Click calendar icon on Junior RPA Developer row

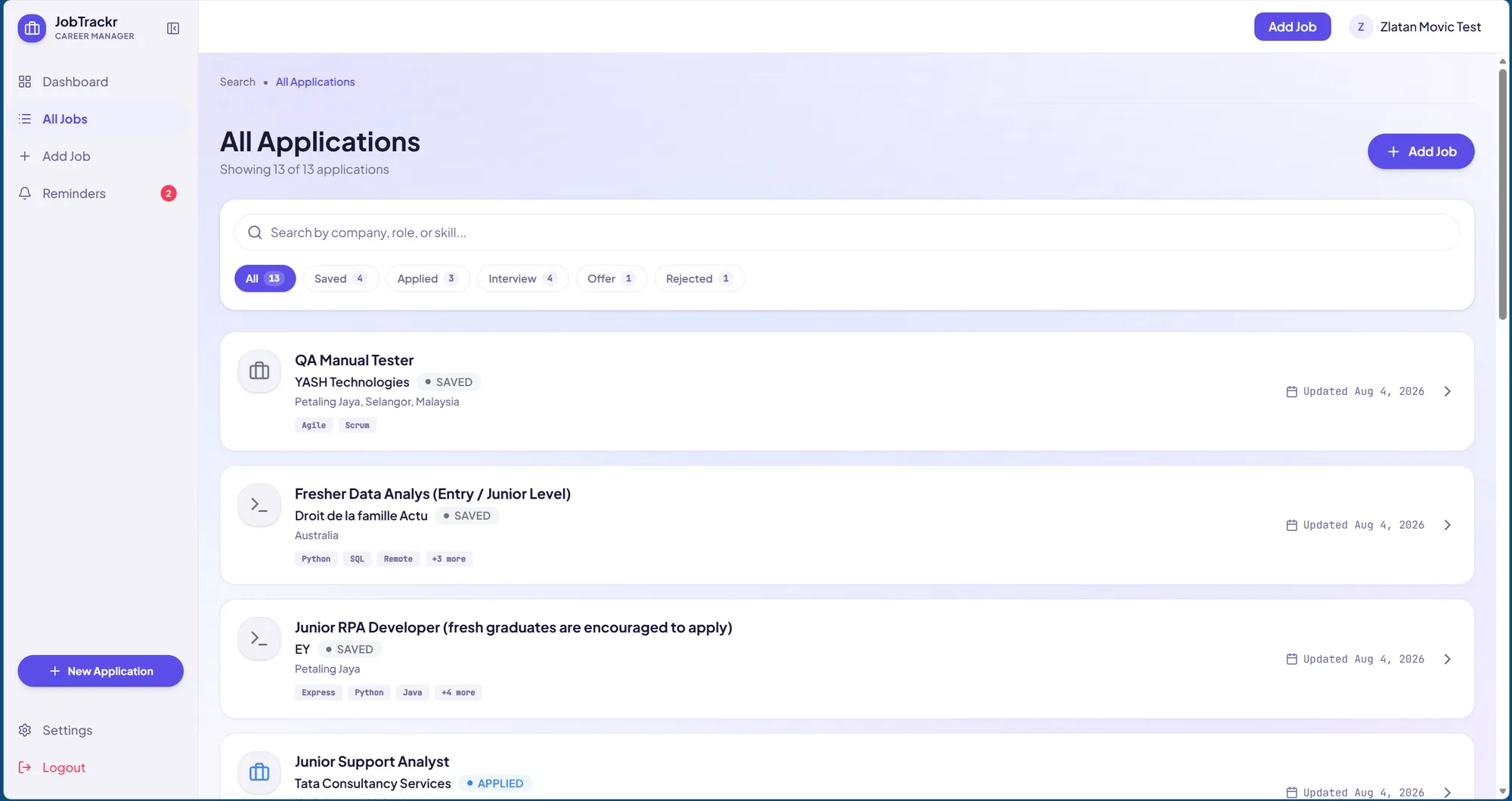[1292, 659]
